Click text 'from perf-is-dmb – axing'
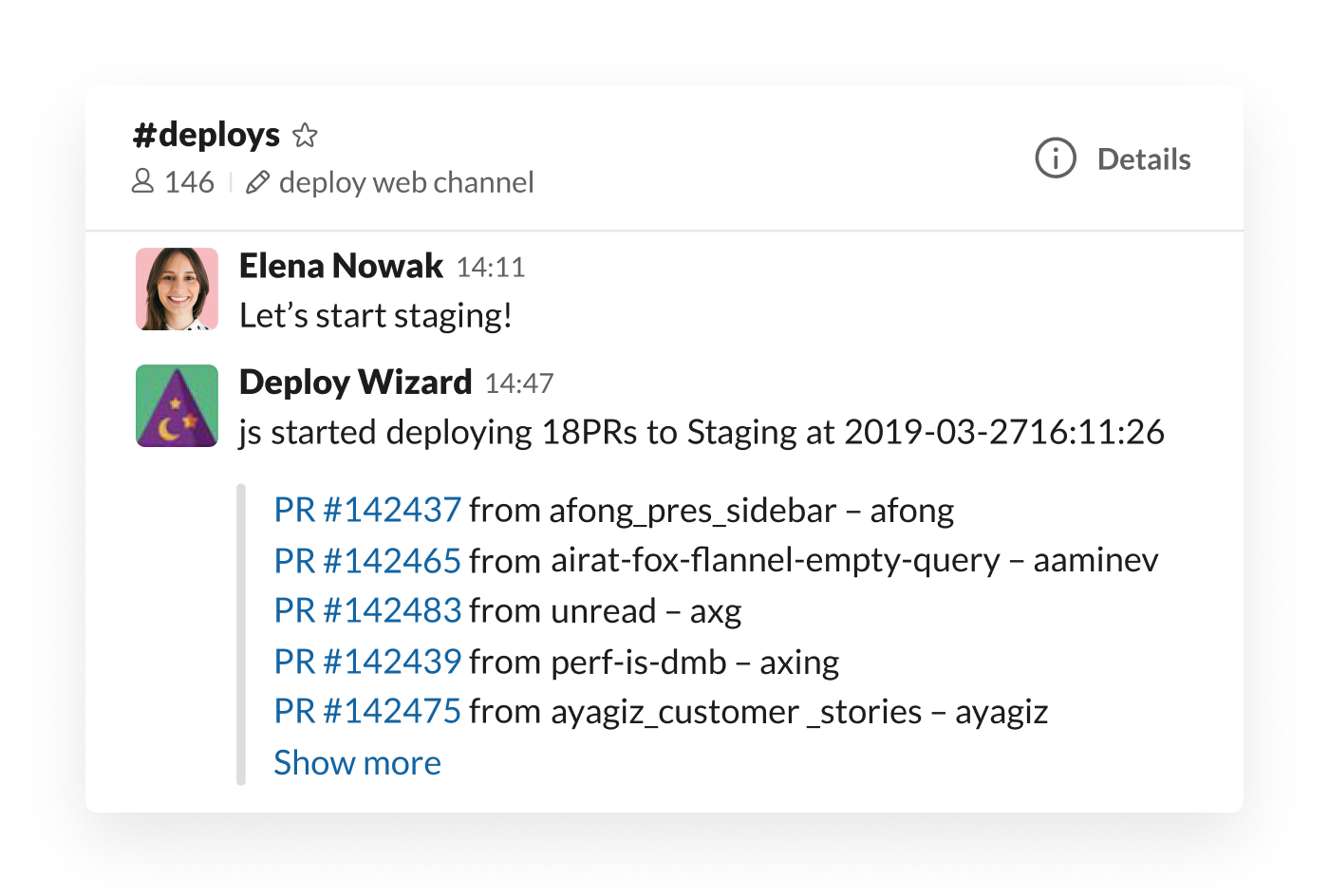Image resolution: width=1329 pixels, height=896 pixels. [654, 662]
